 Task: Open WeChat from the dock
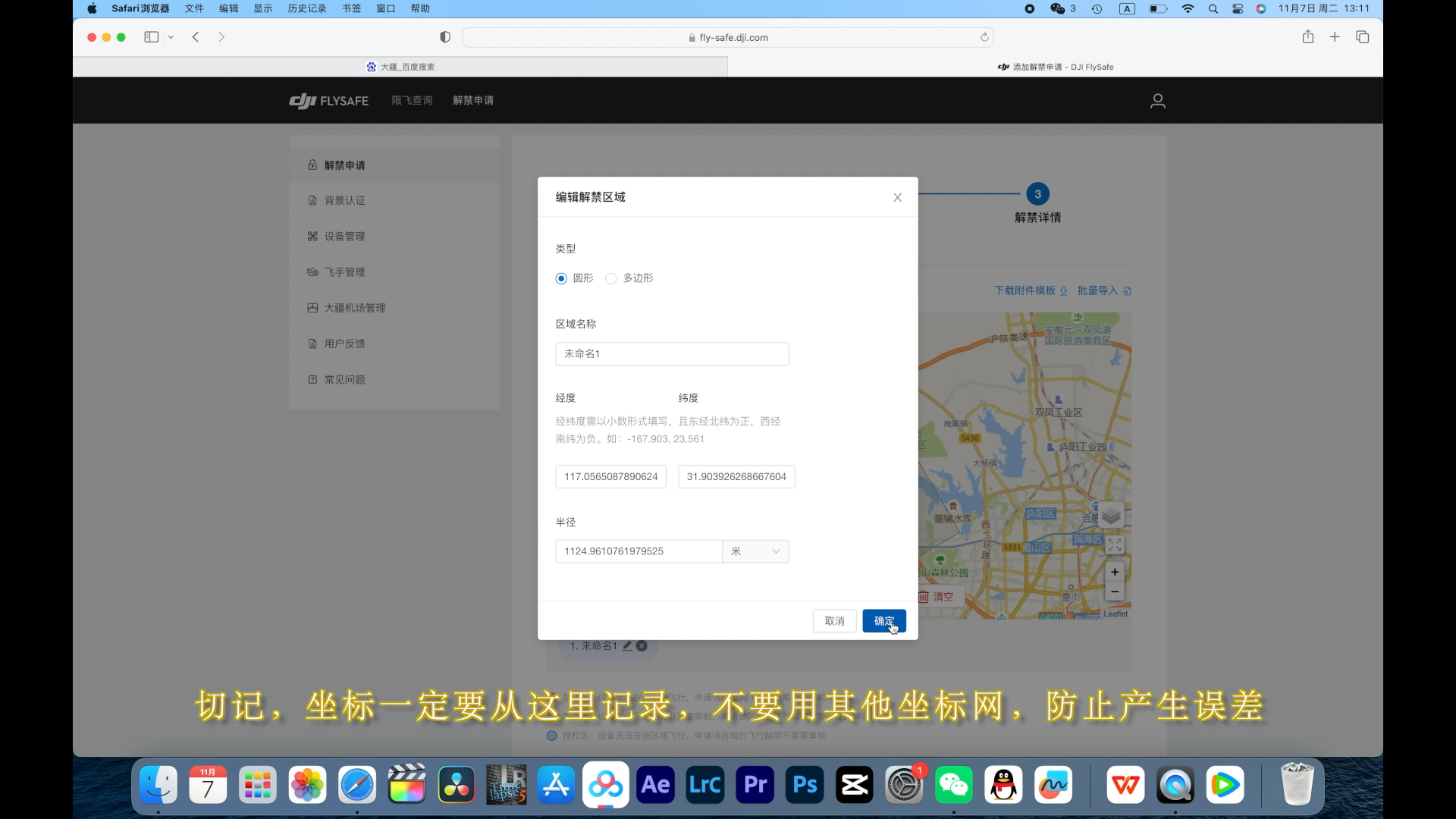click(954, 785)
